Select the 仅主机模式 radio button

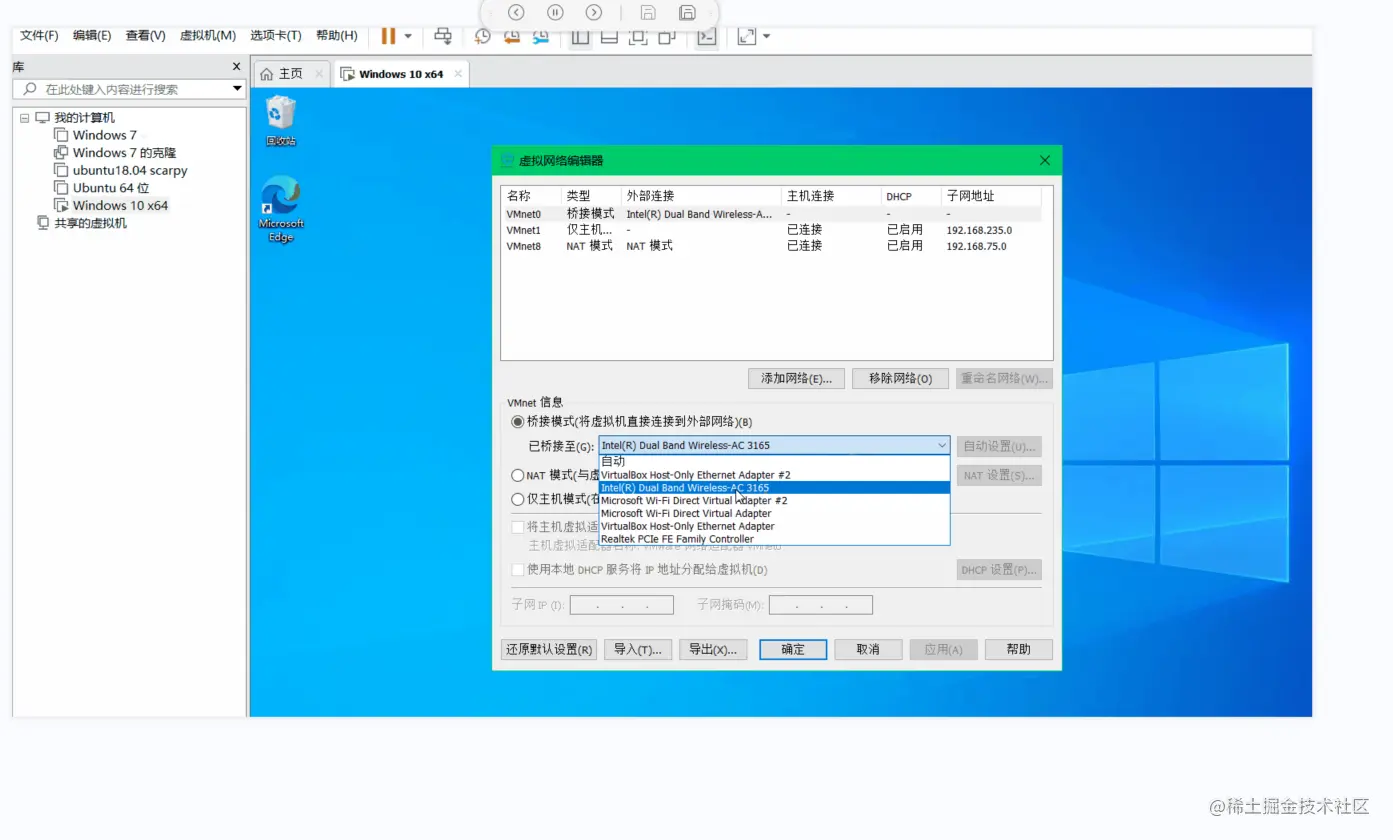[x=518, y=499]
